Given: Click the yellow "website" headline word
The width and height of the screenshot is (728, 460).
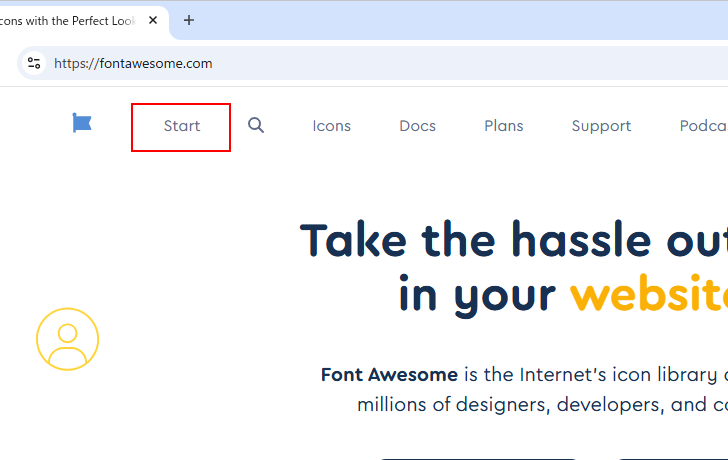Looking at the screenshot, I should [x=649, y=293].
